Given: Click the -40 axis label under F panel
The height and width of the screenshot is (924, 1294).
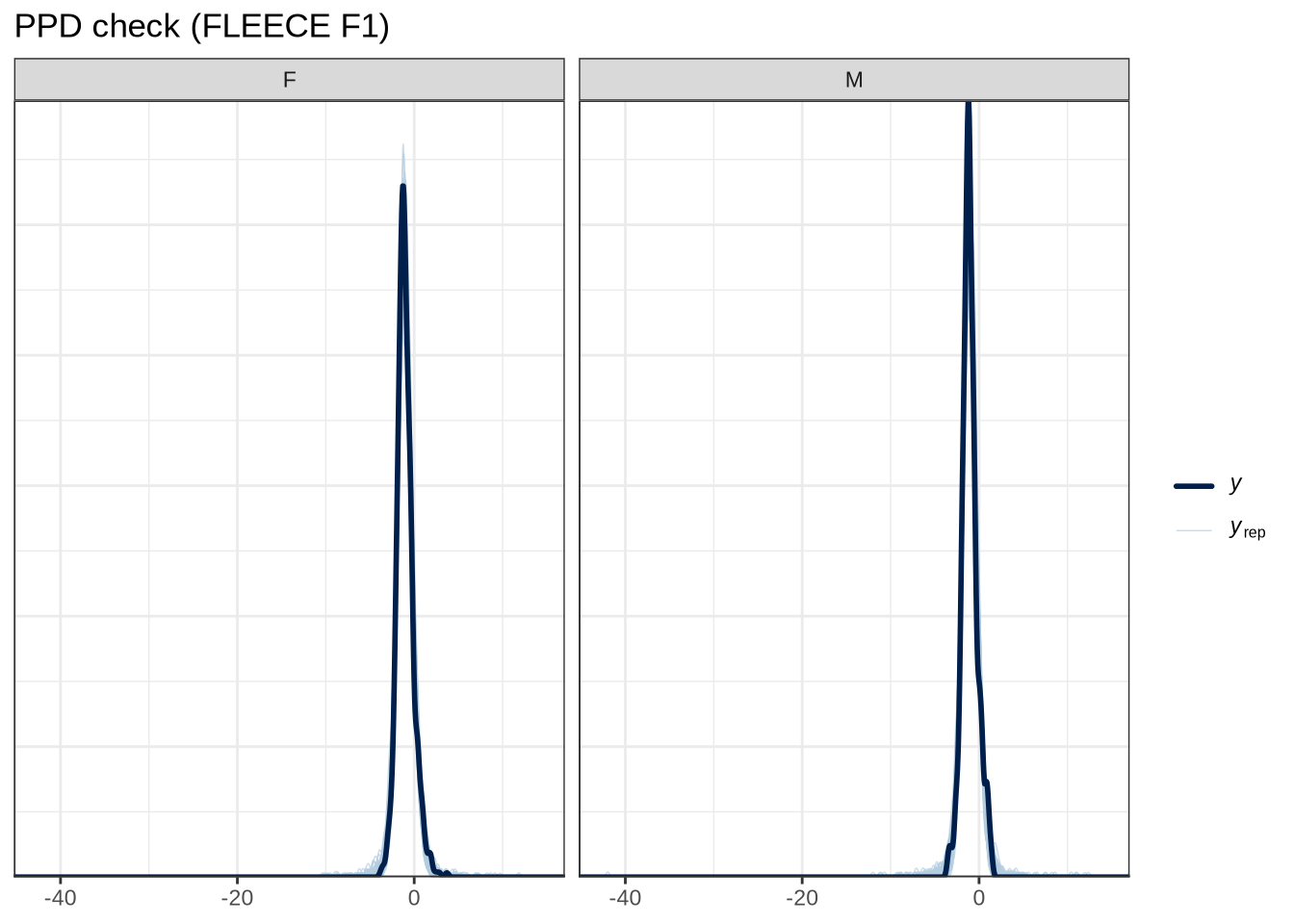Looking at the screenshot, I should point(60,898).
